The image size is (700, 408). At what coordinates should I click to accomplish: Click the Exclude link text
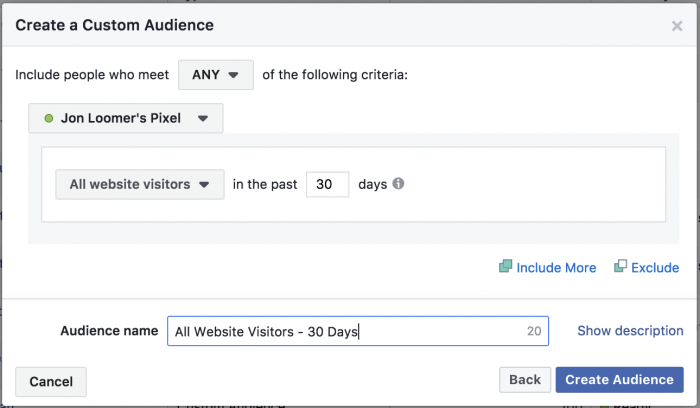655,268
